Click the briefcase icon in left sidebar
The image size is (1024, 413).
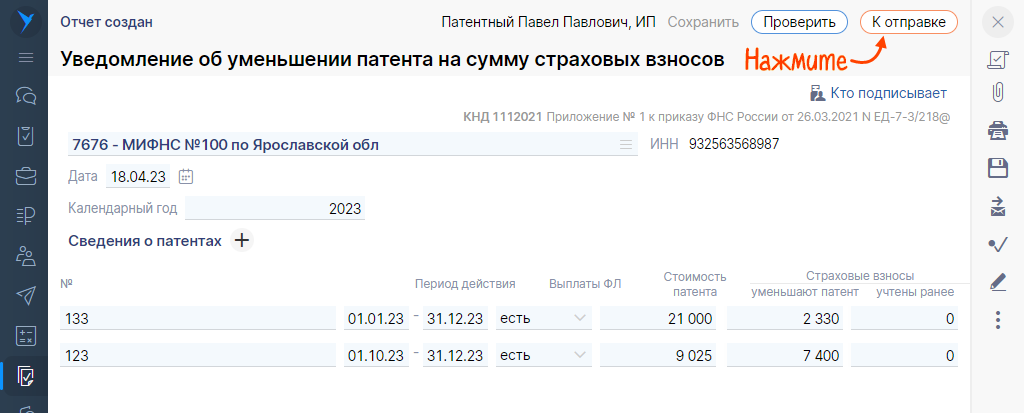[x=26, y=176]
